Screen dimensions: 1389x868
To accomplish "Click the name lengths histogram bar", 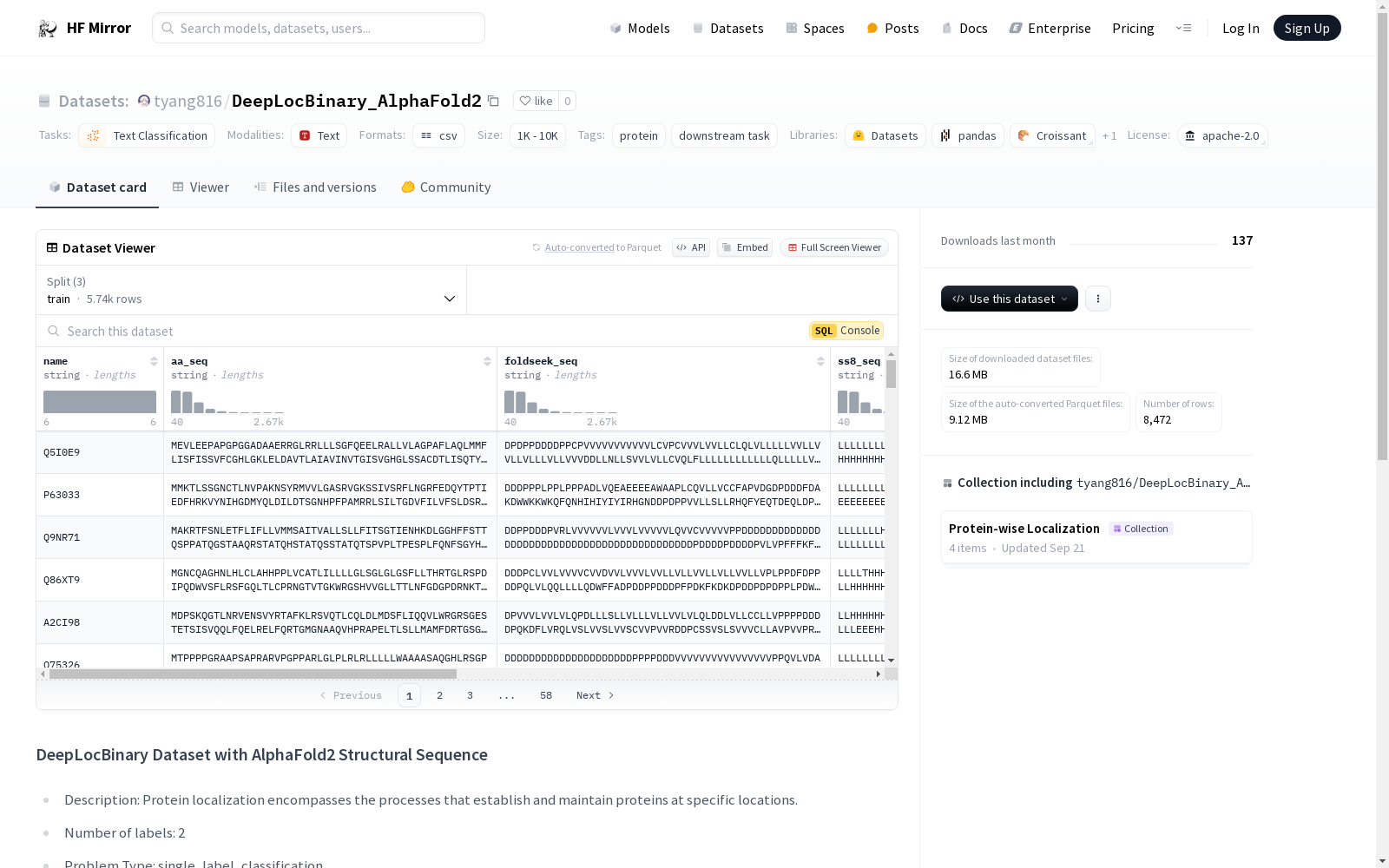I will coord(100,402).
